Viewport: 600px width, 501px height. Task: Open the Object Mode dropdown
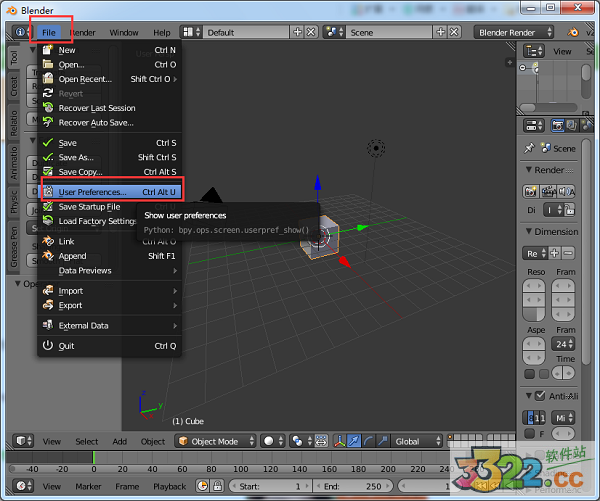(216, 441)
